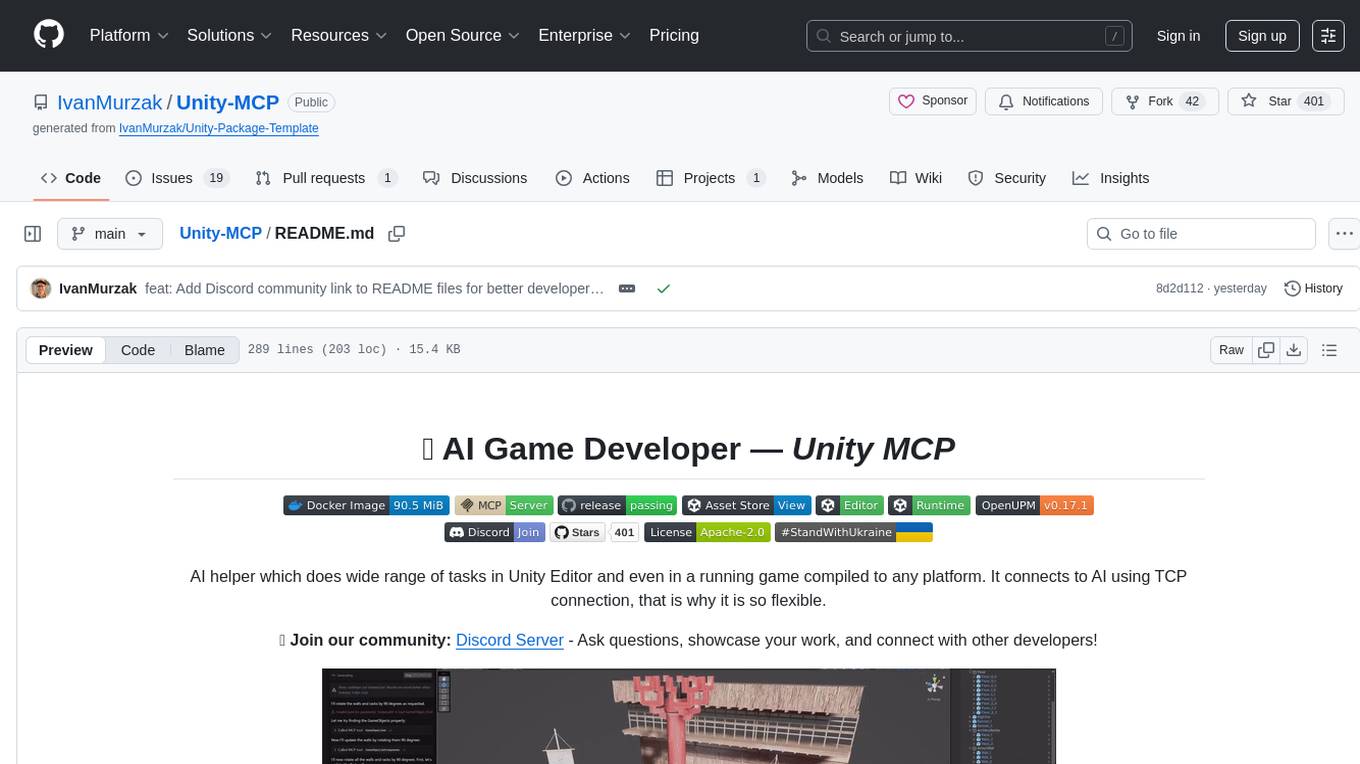Fork the Unity-MCP repository
This screenshot has height=764, width=1360.
coord(1165,101)
